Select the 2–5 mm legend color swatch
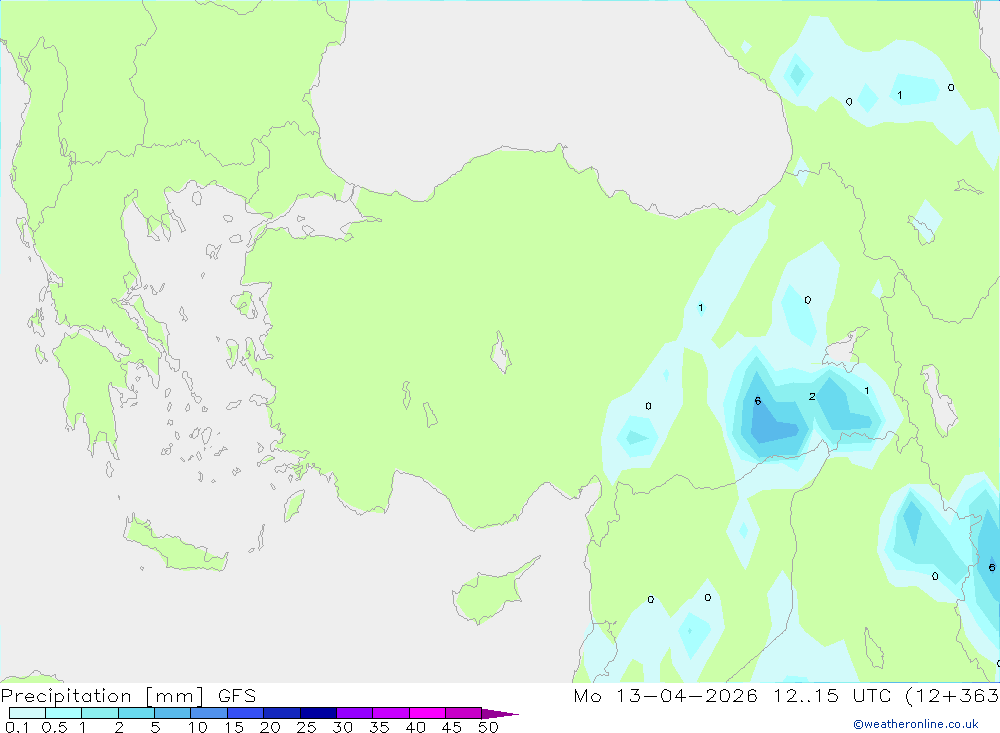1000x733 pixels. point(136,713)
